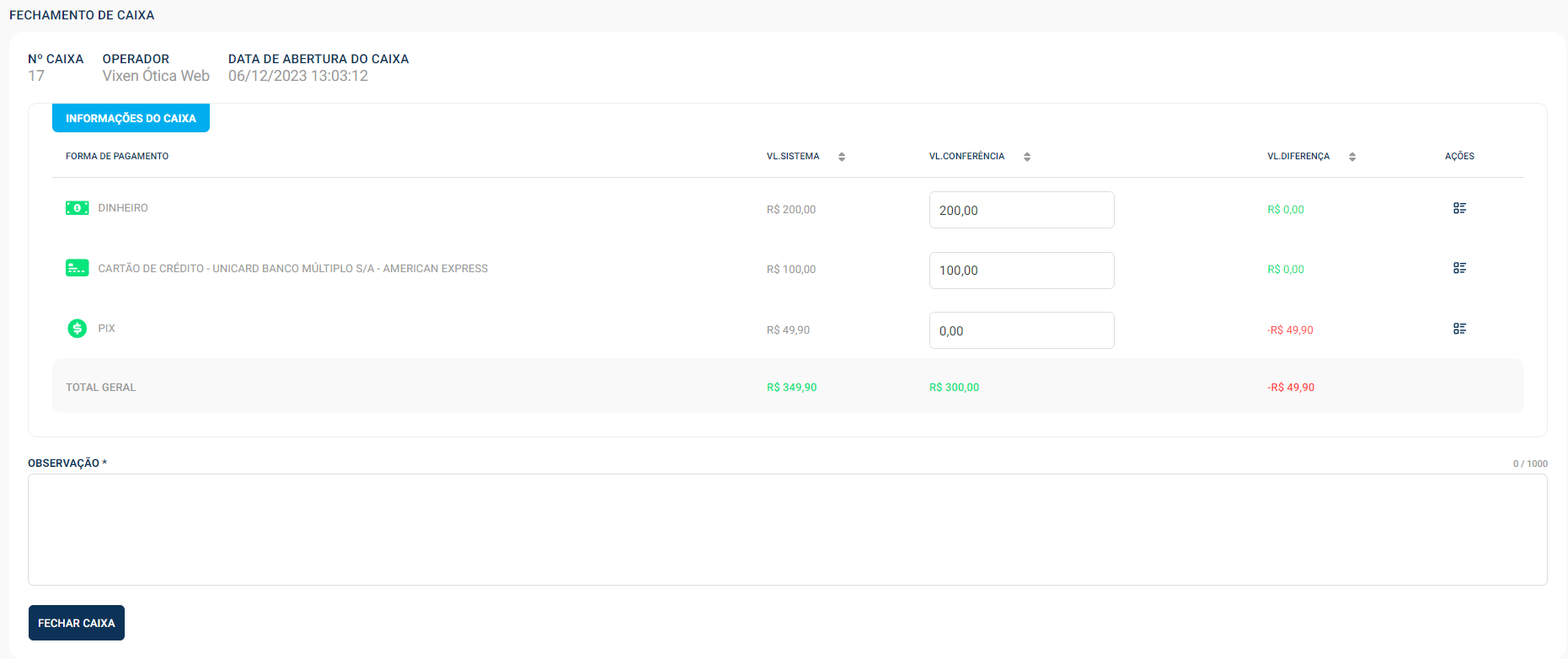This screenshot has width=1568, height=659.
Task: Focus the PIX conference value field
Action: [x=1021, y=330]
